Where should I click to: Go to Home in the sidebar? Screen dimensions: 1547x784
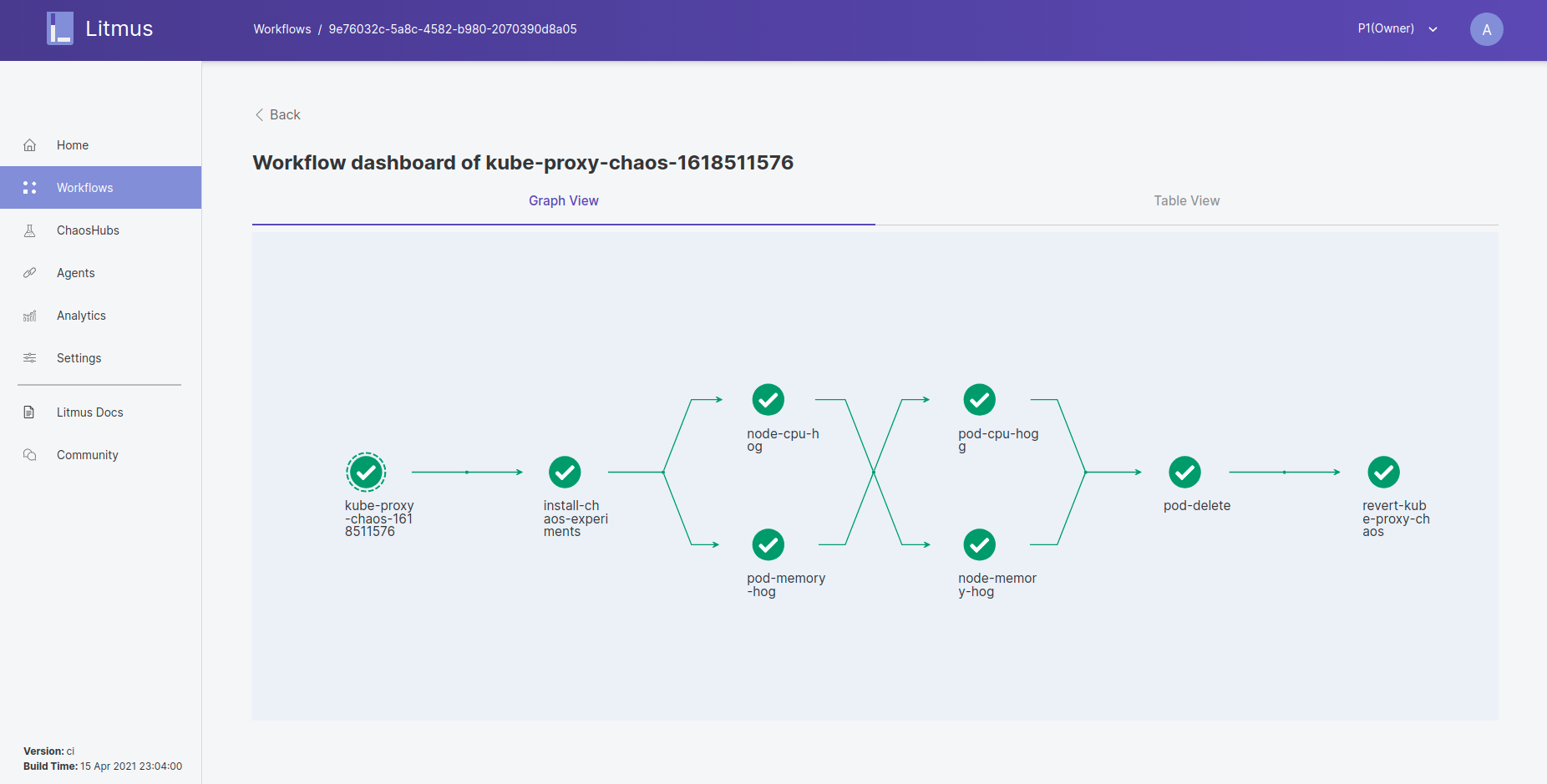(100, 145)
